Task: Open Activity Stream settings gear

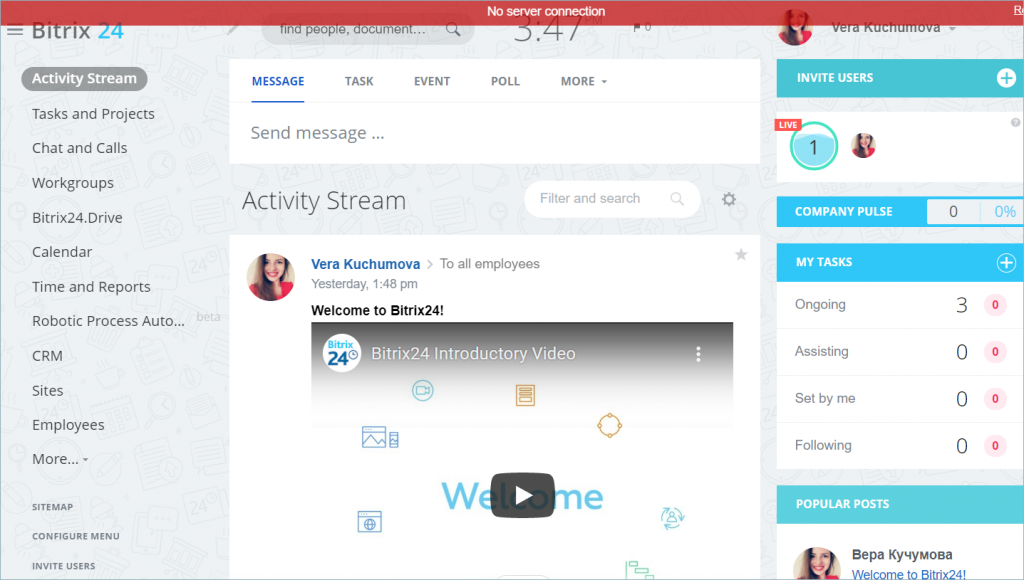Action: point(729,199)
